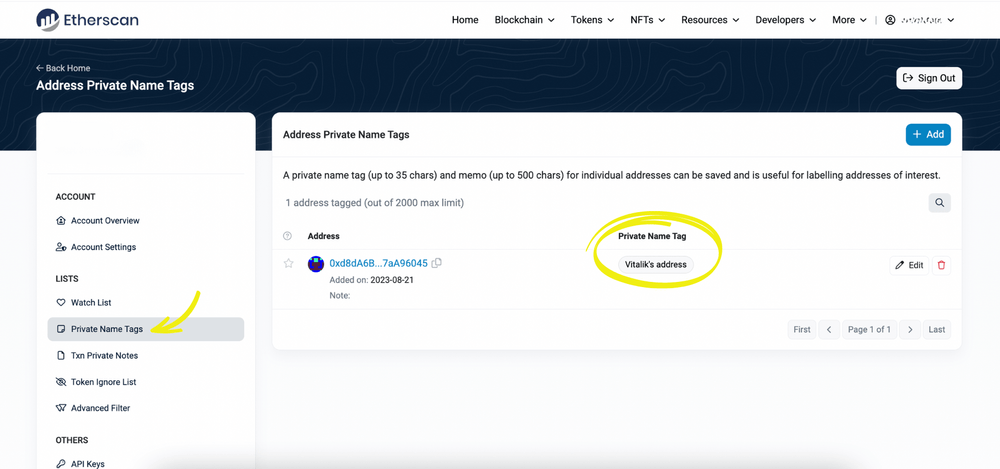Click the Token Ignore List eye-slash icon

coord(61,382)
